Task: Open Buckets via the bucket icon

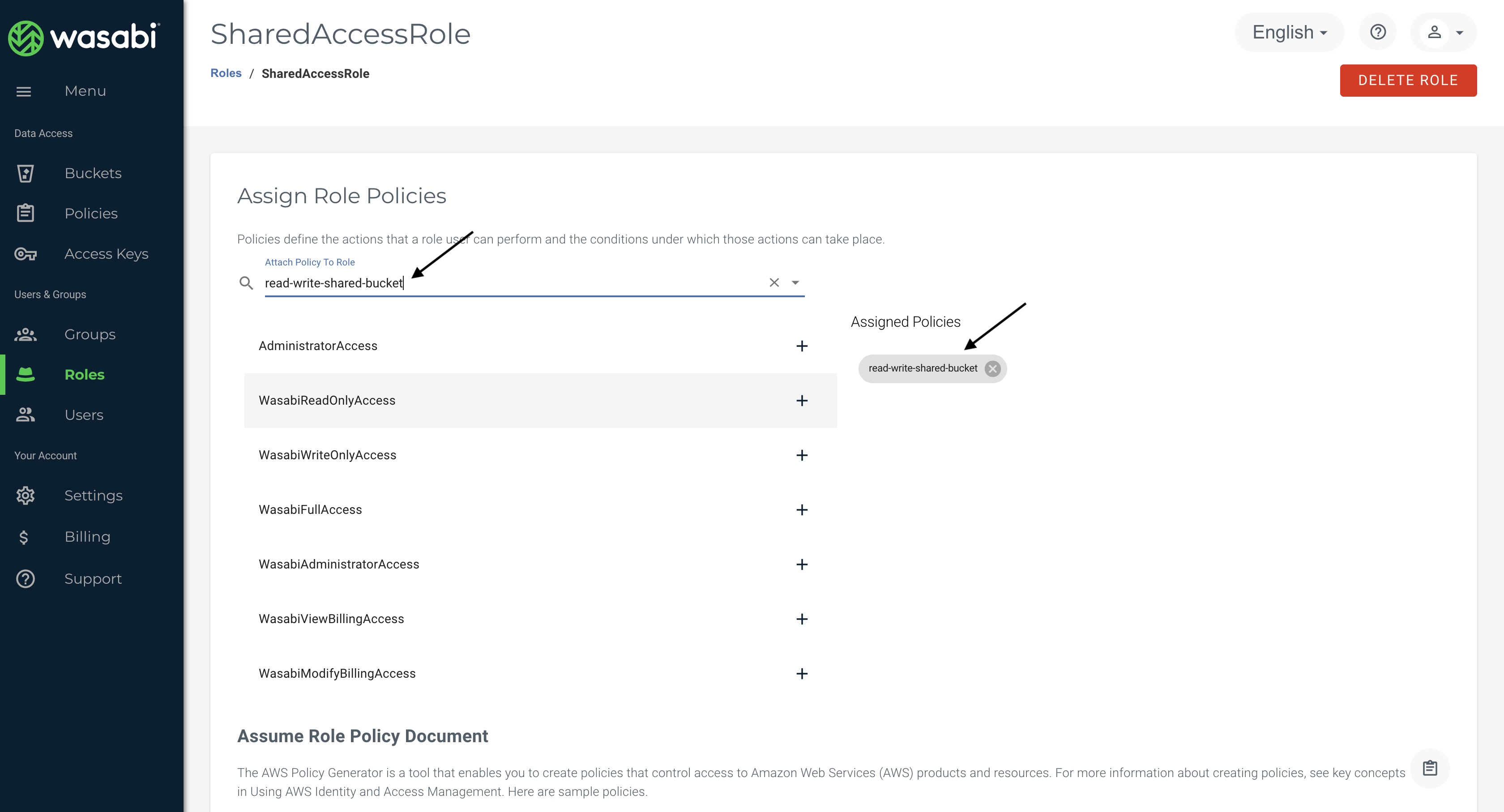Action: tap(25, 173)
